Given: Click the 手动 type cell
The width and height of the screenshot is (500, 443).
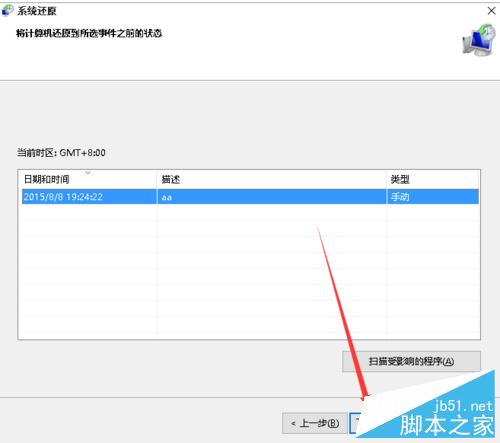Looking at the screenshot, I should tap(400, 197).
